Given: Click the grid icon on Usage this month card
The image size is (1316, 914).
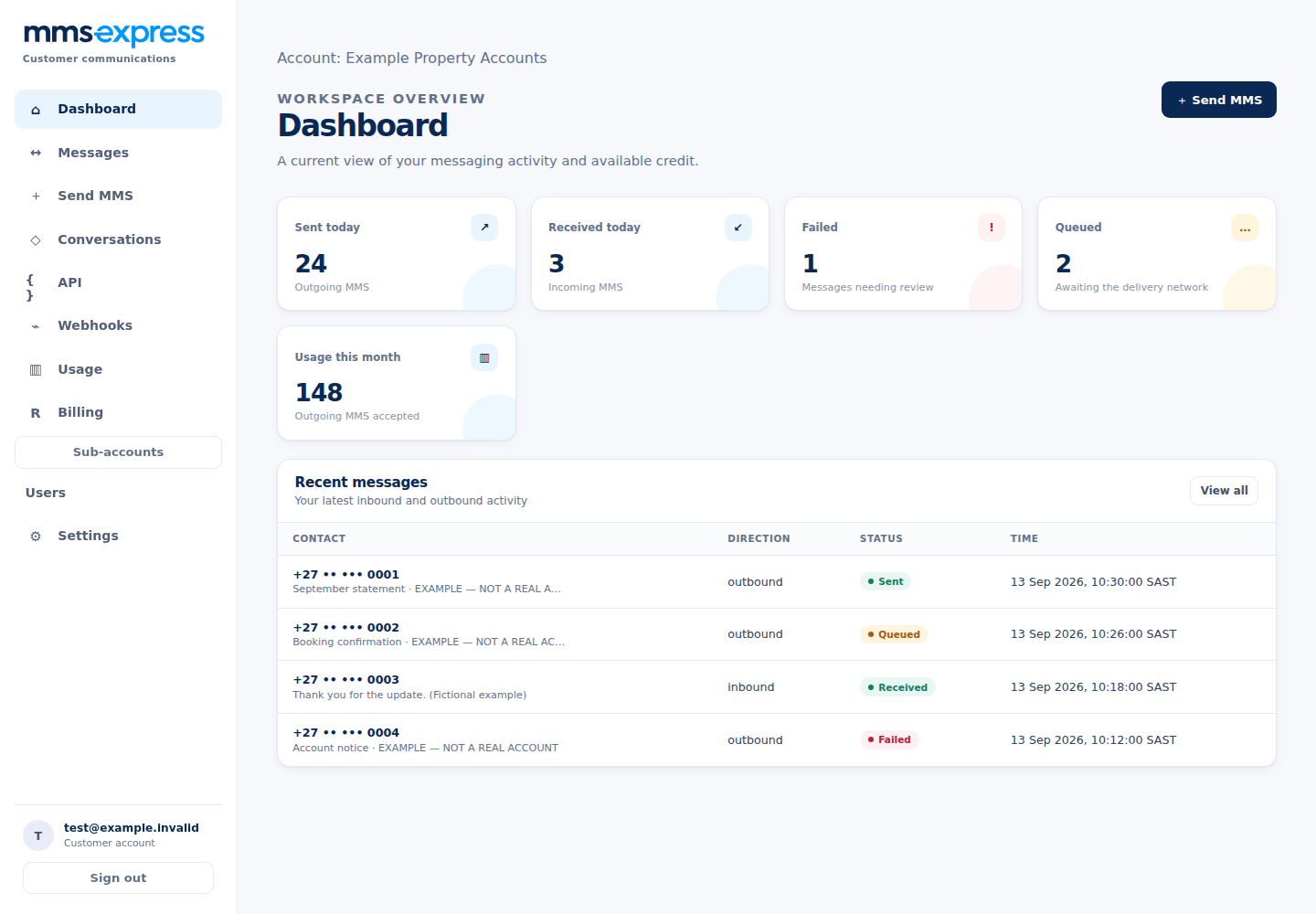Looking at the screenshot, I should tap(484, 357).
